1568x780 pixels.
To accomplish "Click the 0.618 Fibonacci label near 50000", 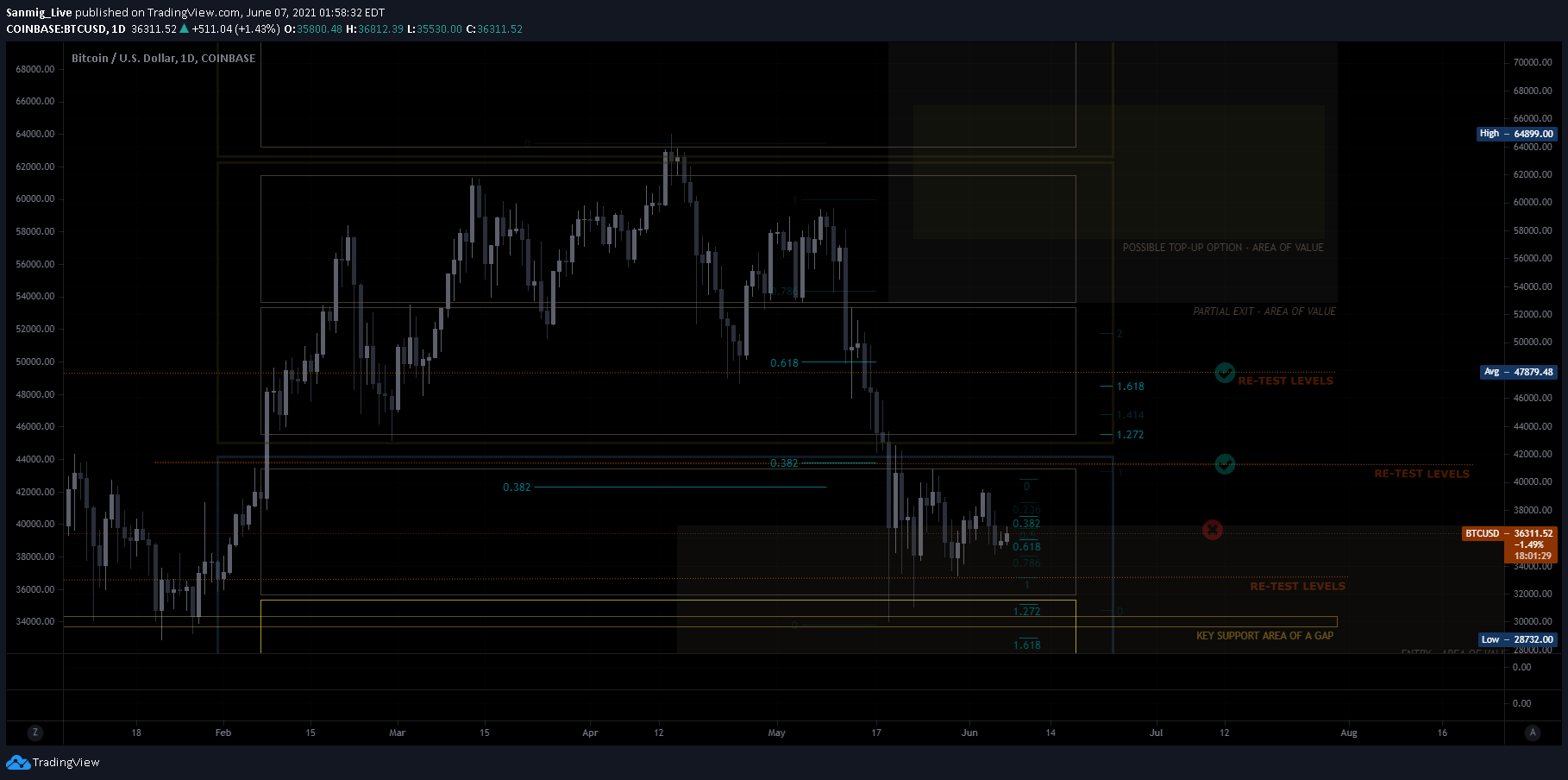I will [784, 363].
